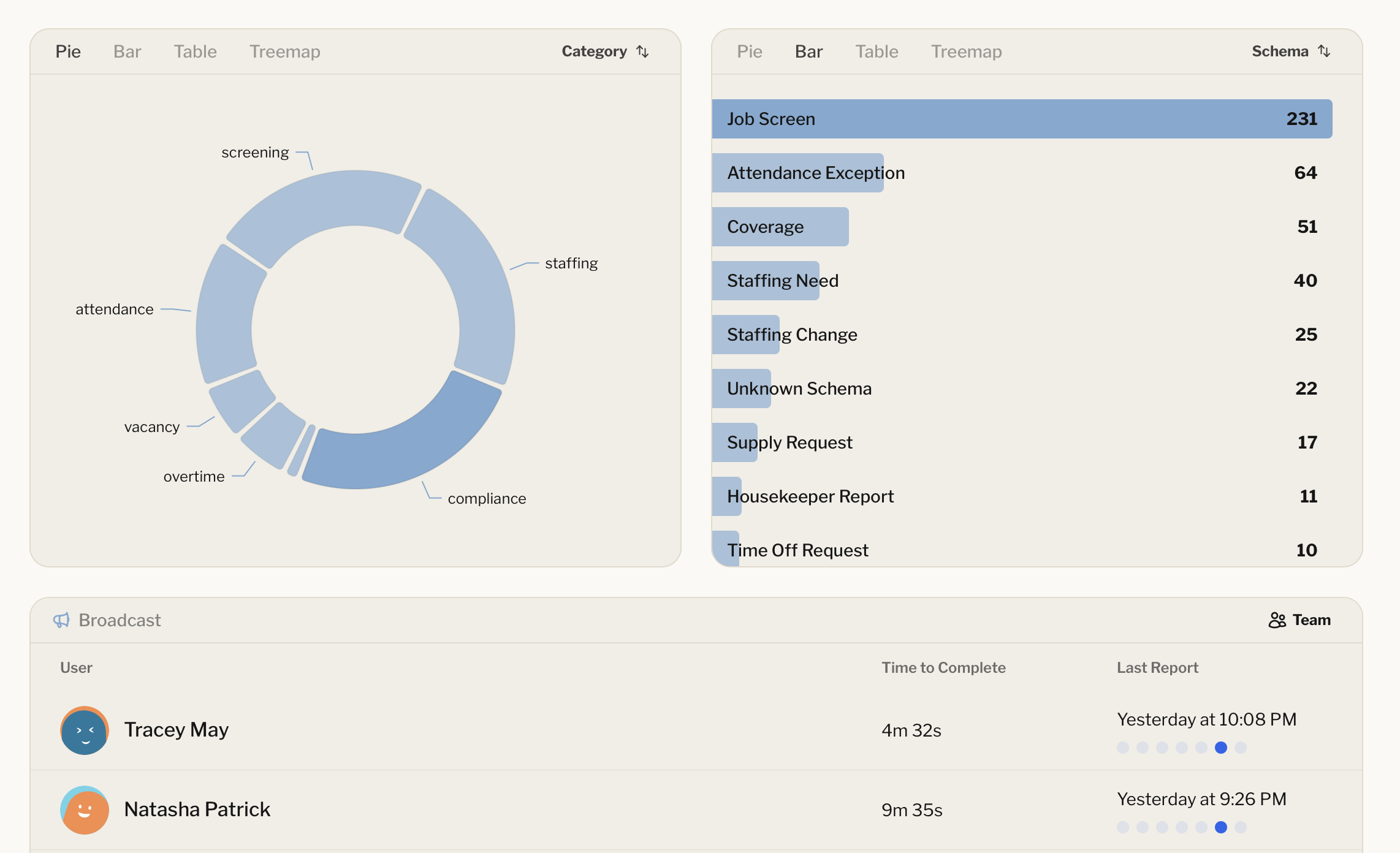Click the Team people icon
This screenshot has width=1400, height=853.
(1277, 620)
